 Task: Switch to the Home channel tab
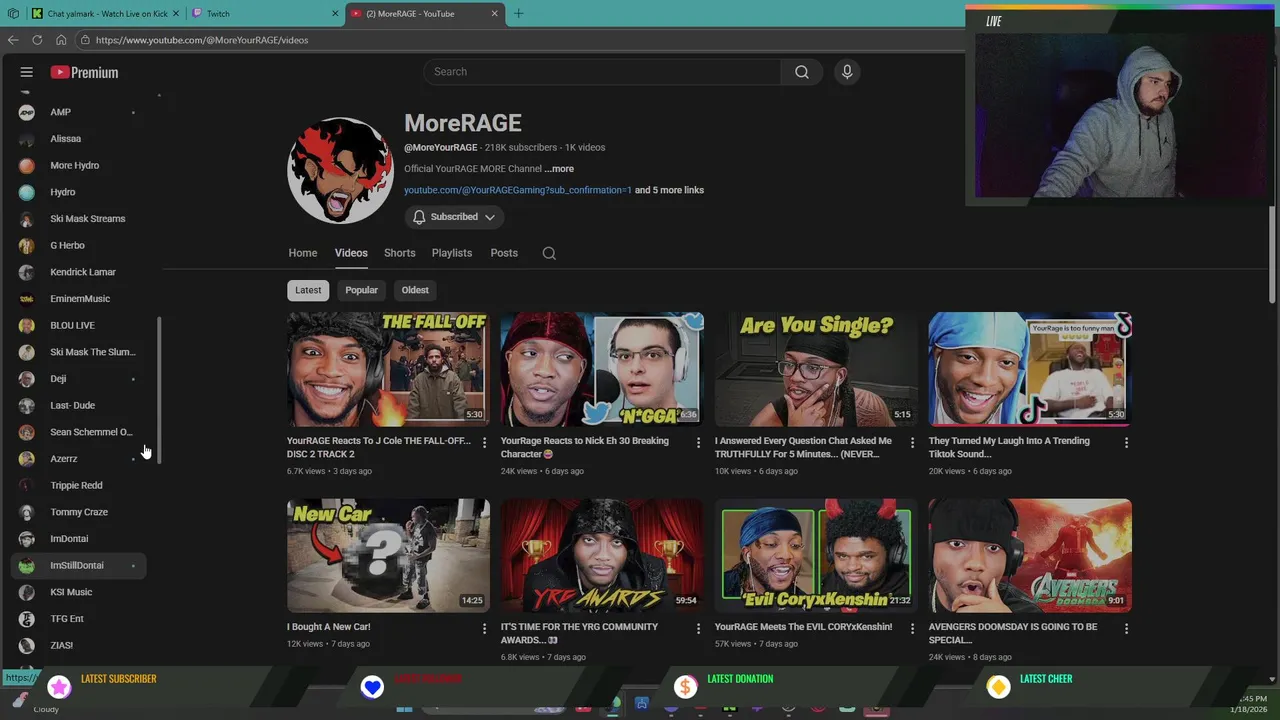[x=303, y=253]
